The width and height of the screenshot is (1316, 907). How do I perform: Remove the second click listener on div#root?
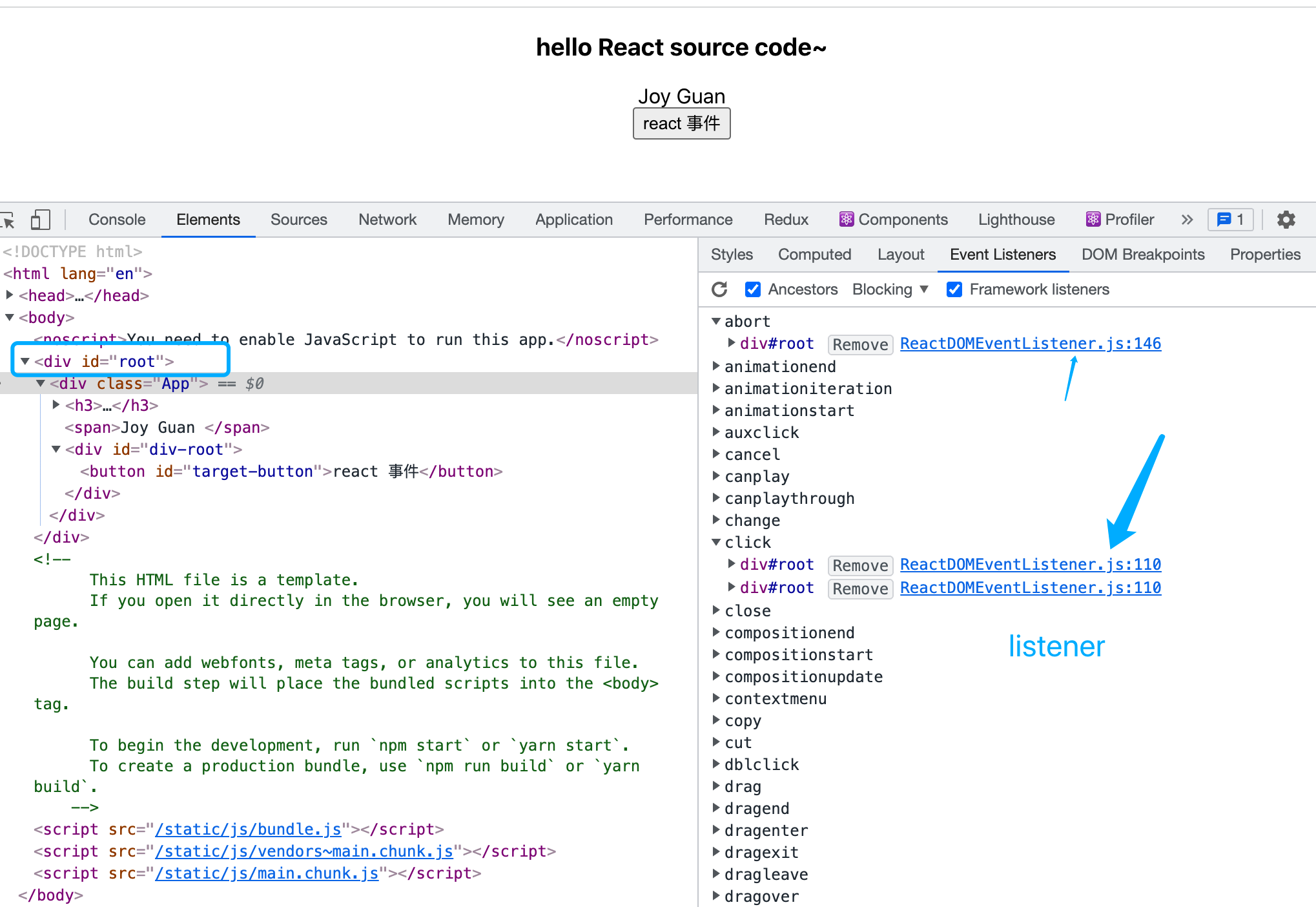(860, 589)
